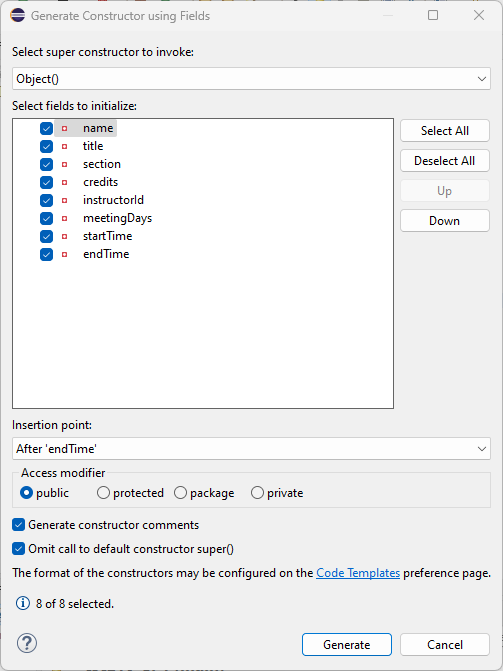
Task: Open the Insertion point dropdown
Action: pos(251,448)
